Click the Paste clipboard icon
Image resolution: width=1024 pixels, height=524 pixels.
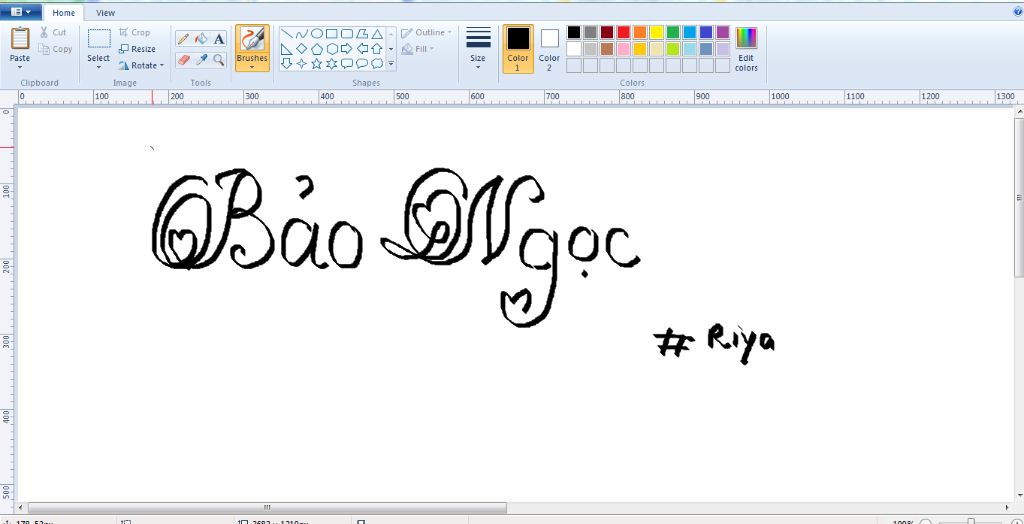[x=20, y=39]
